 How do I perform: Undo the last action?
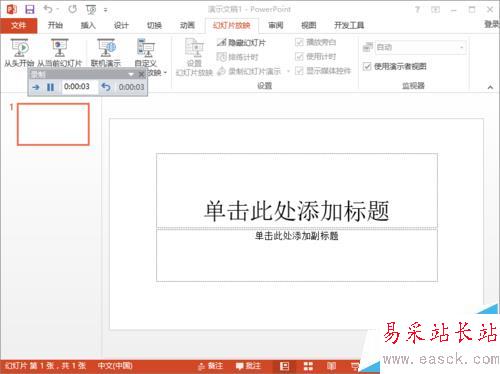[48, 9]
